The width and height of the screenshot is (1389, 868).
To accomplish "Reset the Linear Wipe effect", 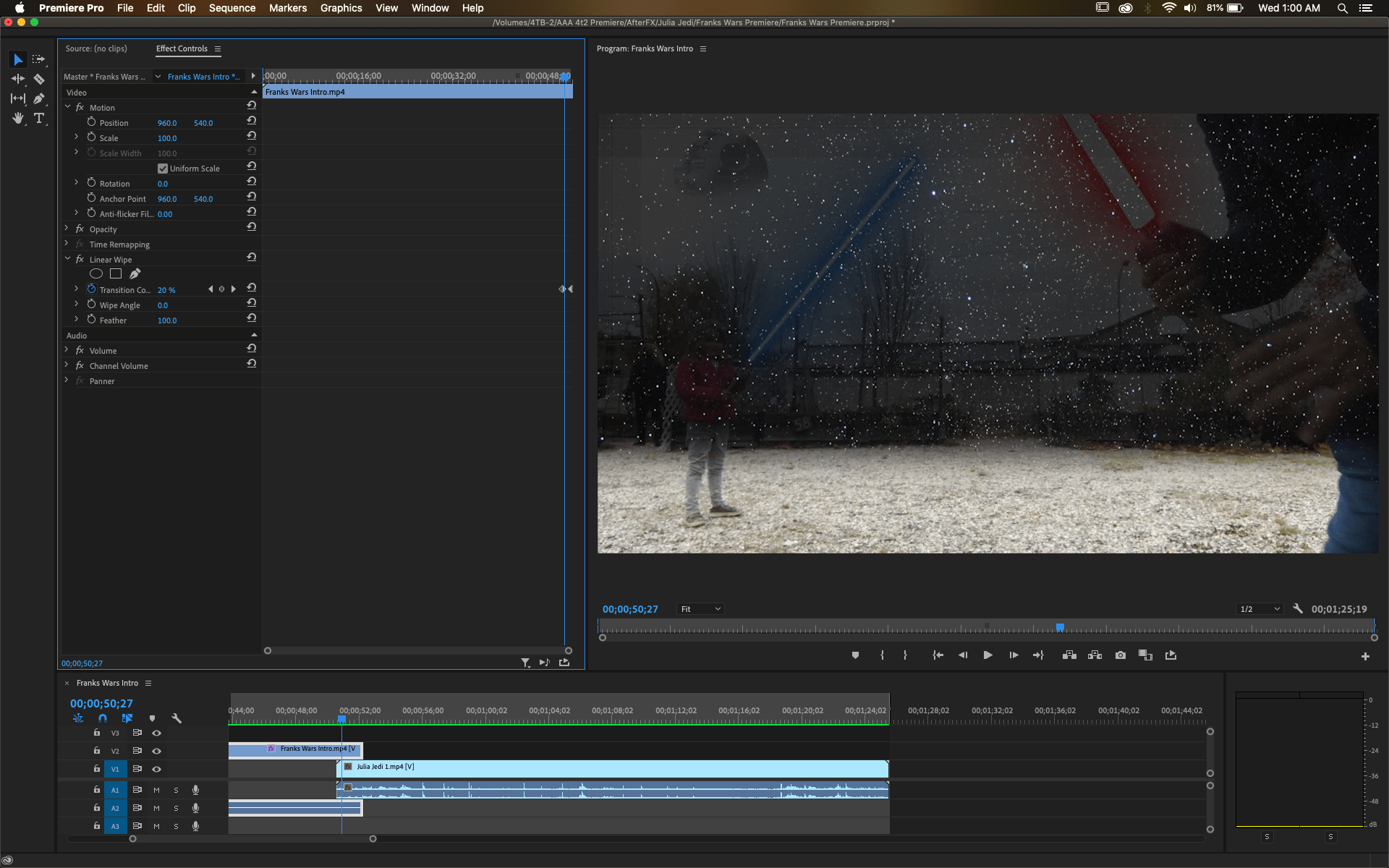I will 251,257.
